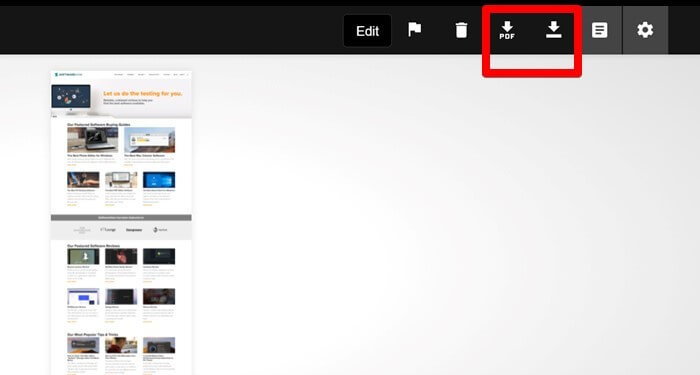Click the orange "Let us do the testing for you" headline

click(x=142, y=94)
